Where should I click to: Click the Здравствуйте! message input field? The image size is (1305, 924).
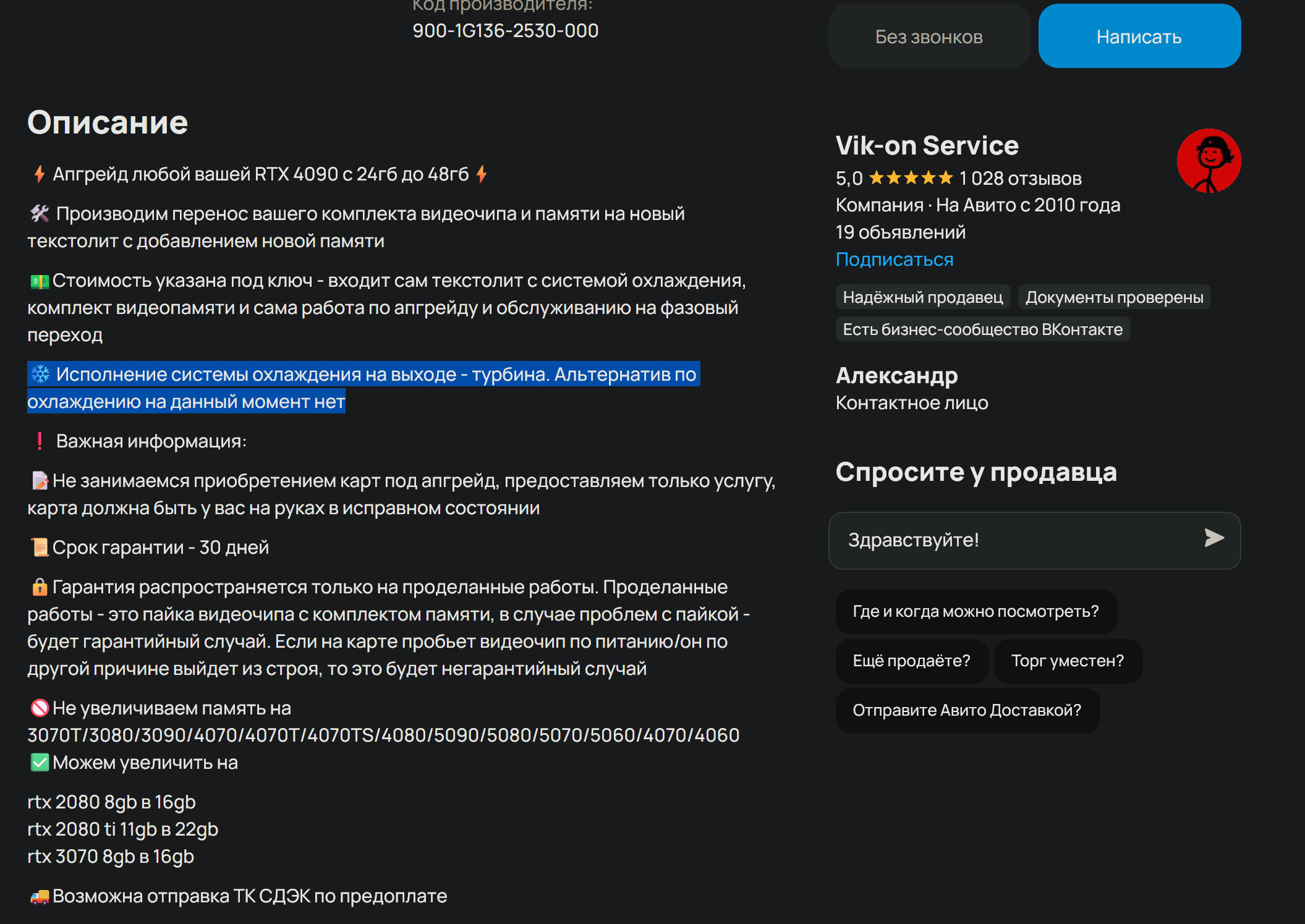click(x=1014, y=540)
